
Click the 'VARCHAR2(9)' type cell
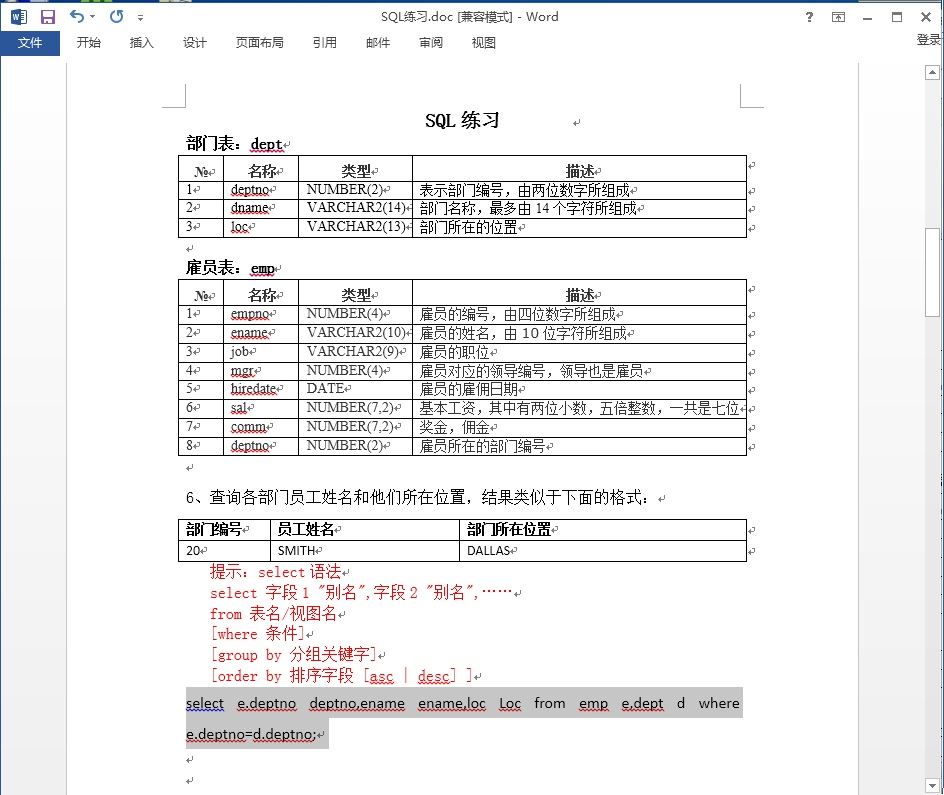click(353, 351)
